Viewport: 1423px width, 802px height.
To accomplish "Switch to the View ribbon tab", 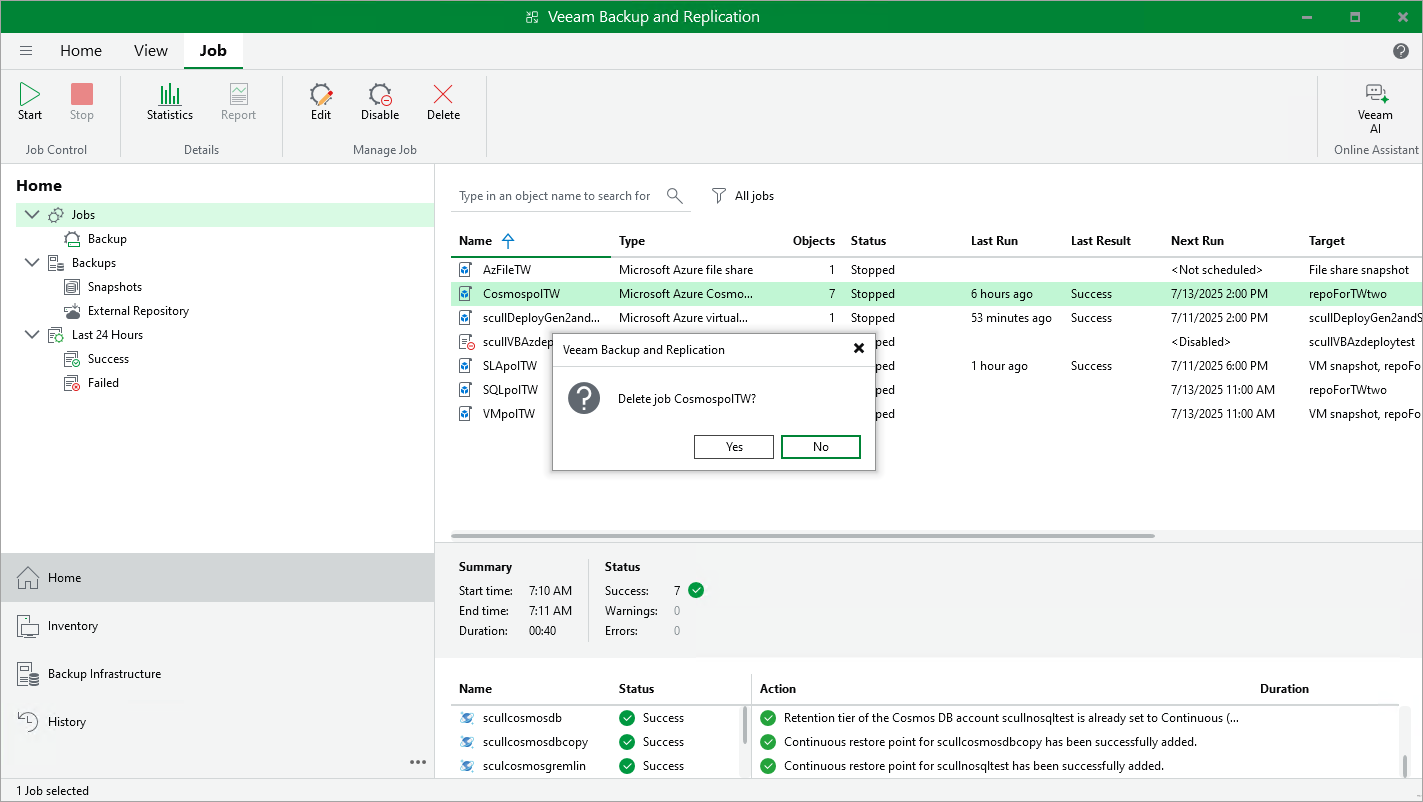I will (x=151, y=51).
